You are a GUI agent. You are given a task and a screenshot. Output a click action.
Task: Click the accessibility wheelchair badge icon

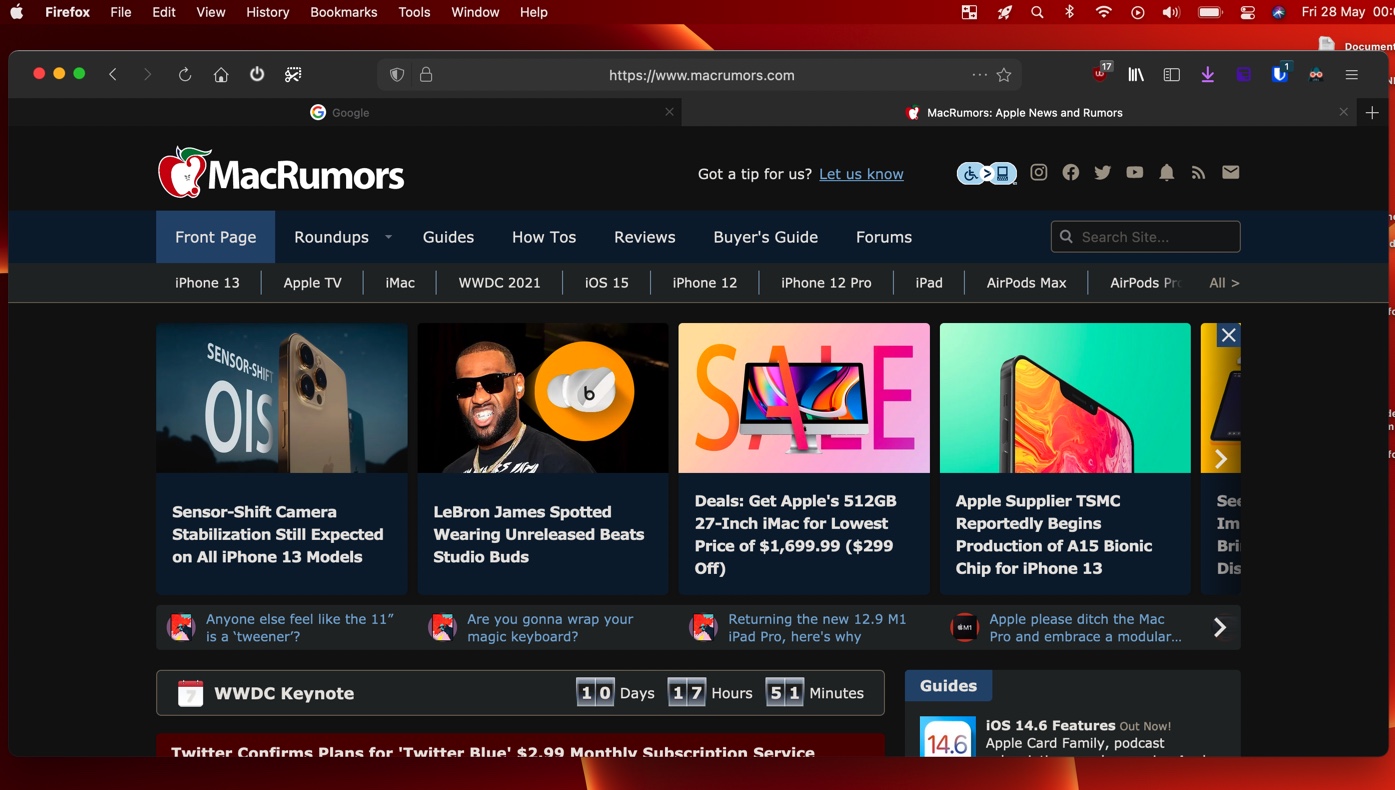(x=987, y=173)
